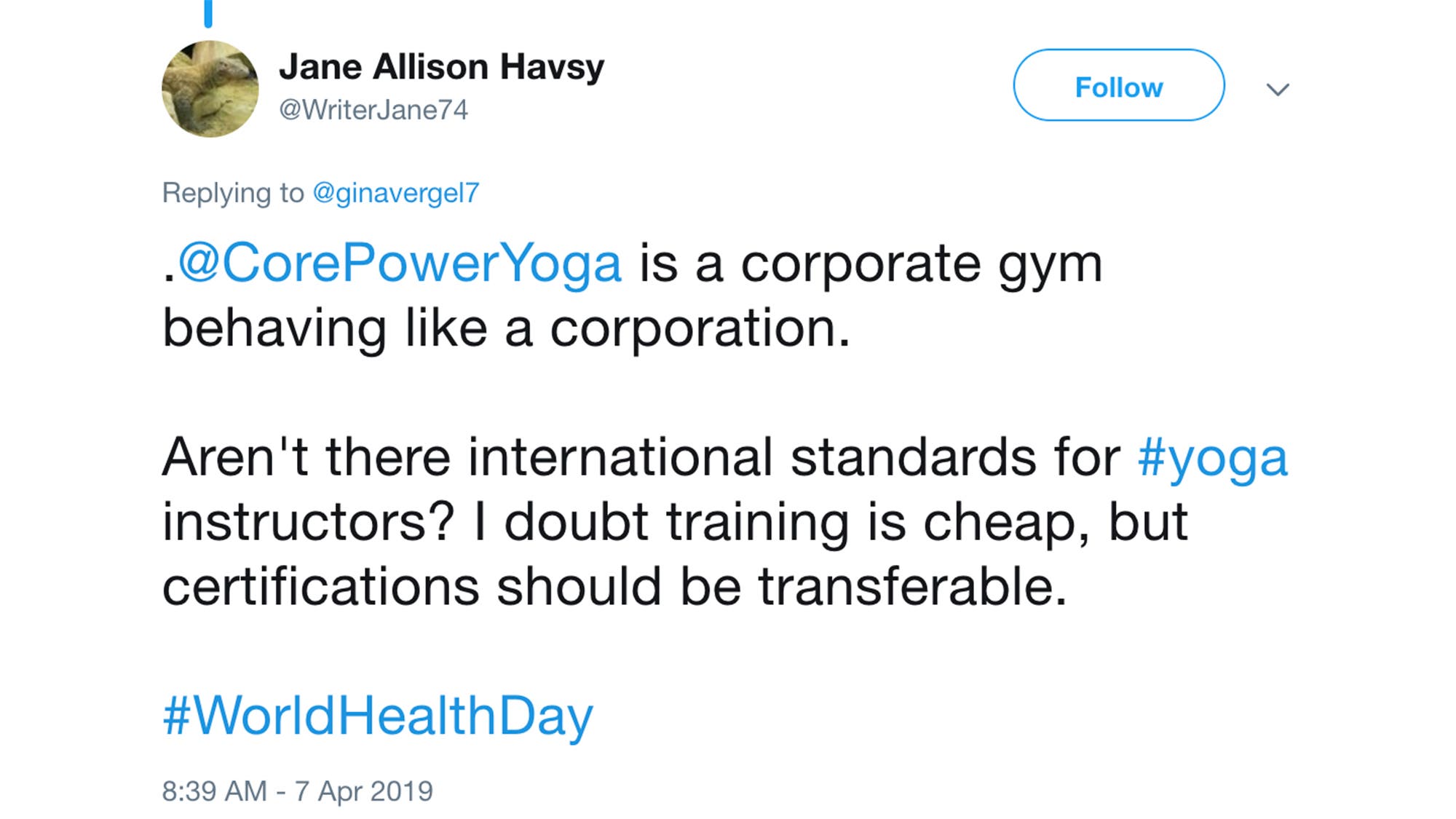Image resolution: width=1456 pixels, height=819 pixels.
Task: Click the blue thread connector line
Action: 208,13
